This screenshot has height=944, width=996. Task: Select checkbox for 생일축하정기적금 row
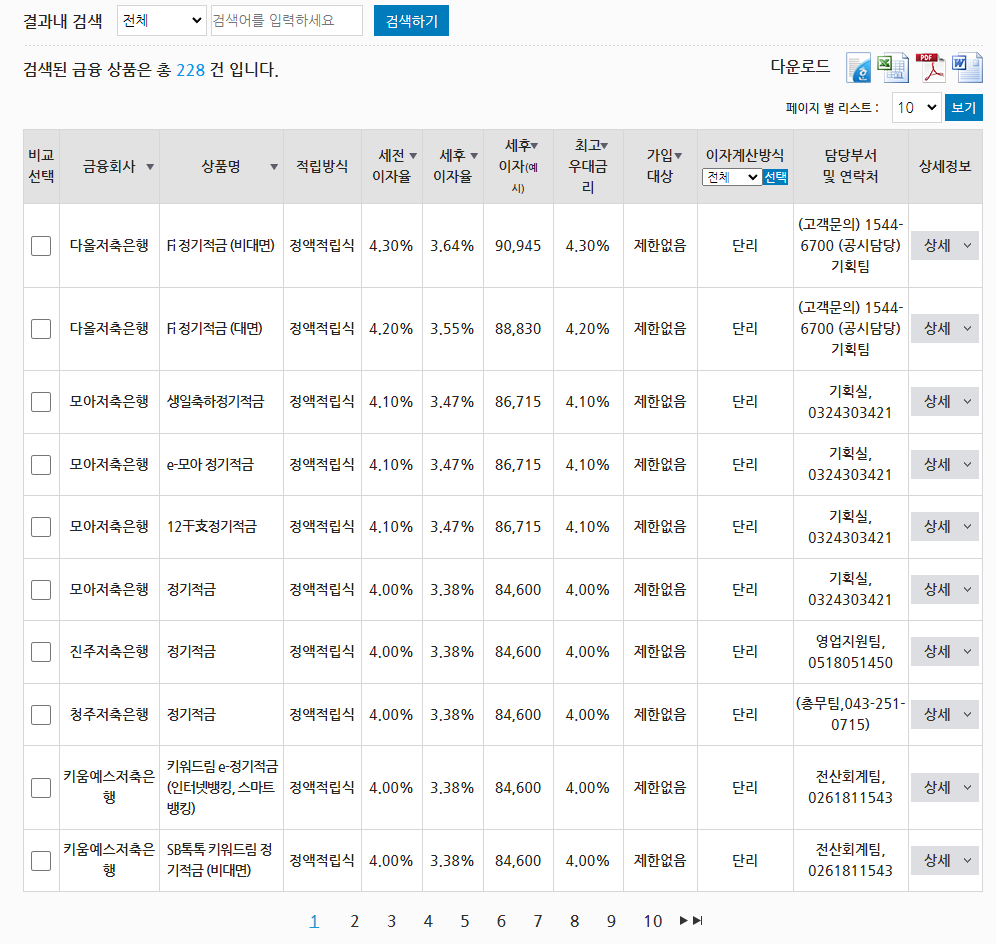click(x=41, y=402)
